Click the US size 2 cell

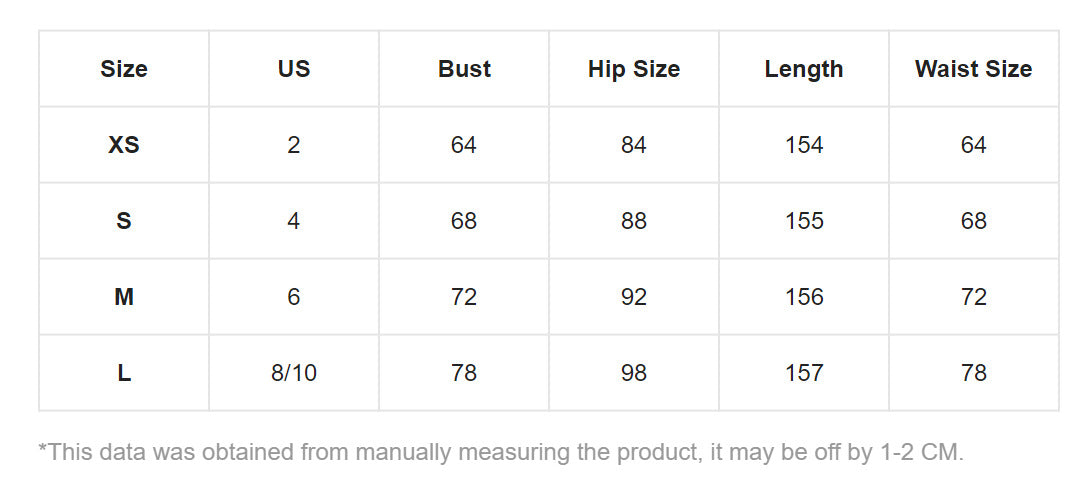pos(294,145)
